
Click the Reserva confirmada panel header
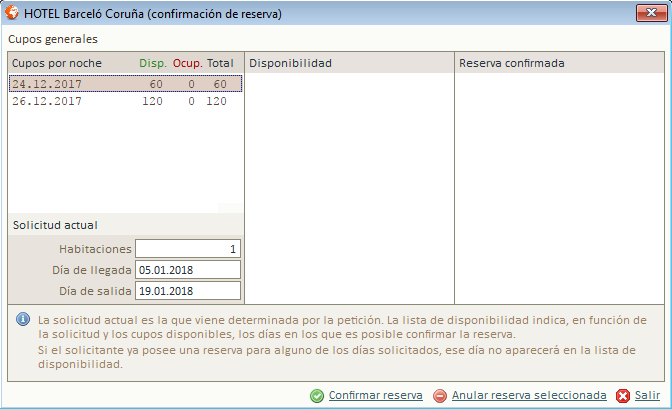559,63
